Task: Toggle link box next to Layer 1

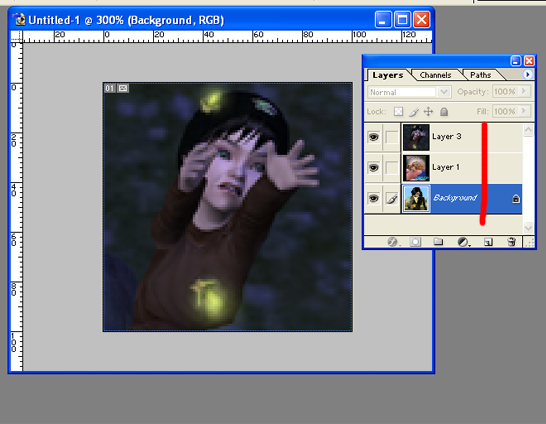Action: pyautogui.click(x=392, y=168)
